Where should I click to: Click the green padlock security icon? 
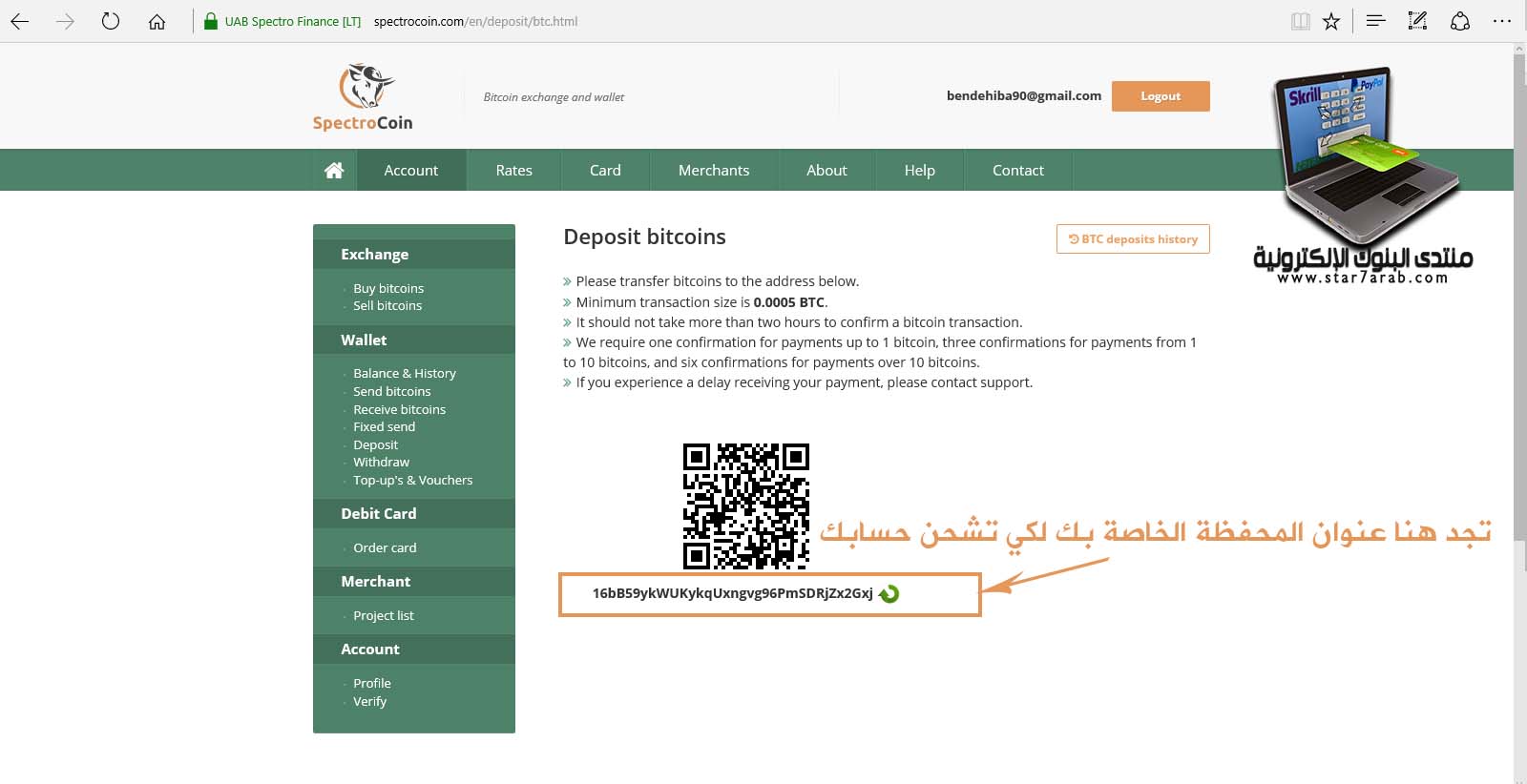click(211, 21)
